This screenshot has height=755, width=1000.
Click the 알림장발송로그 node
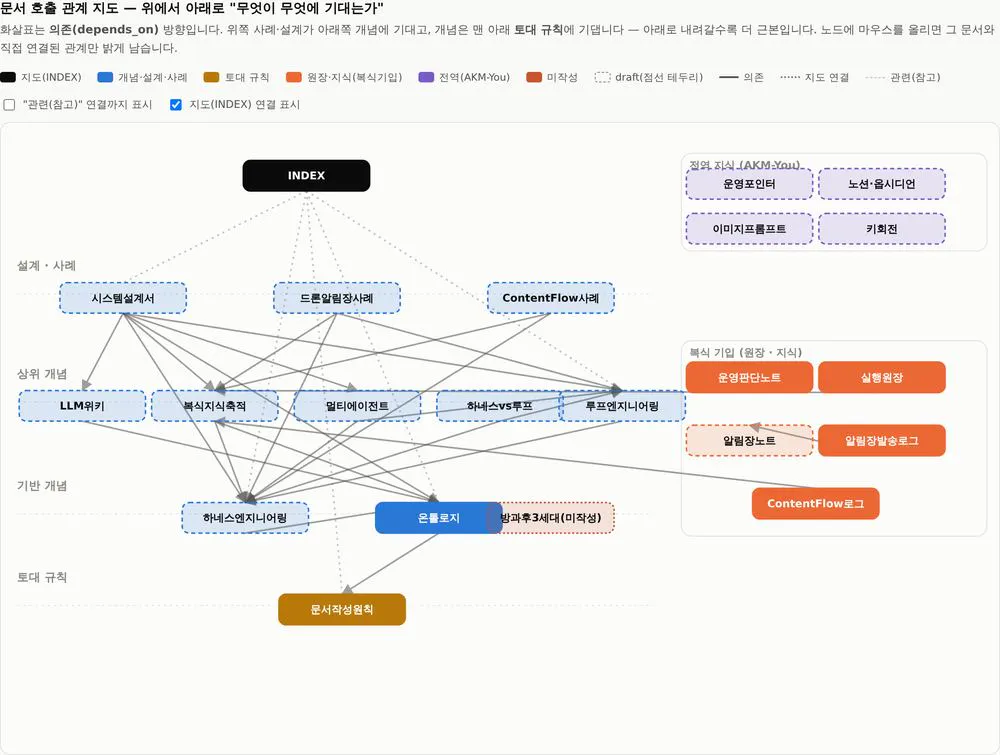882,441
